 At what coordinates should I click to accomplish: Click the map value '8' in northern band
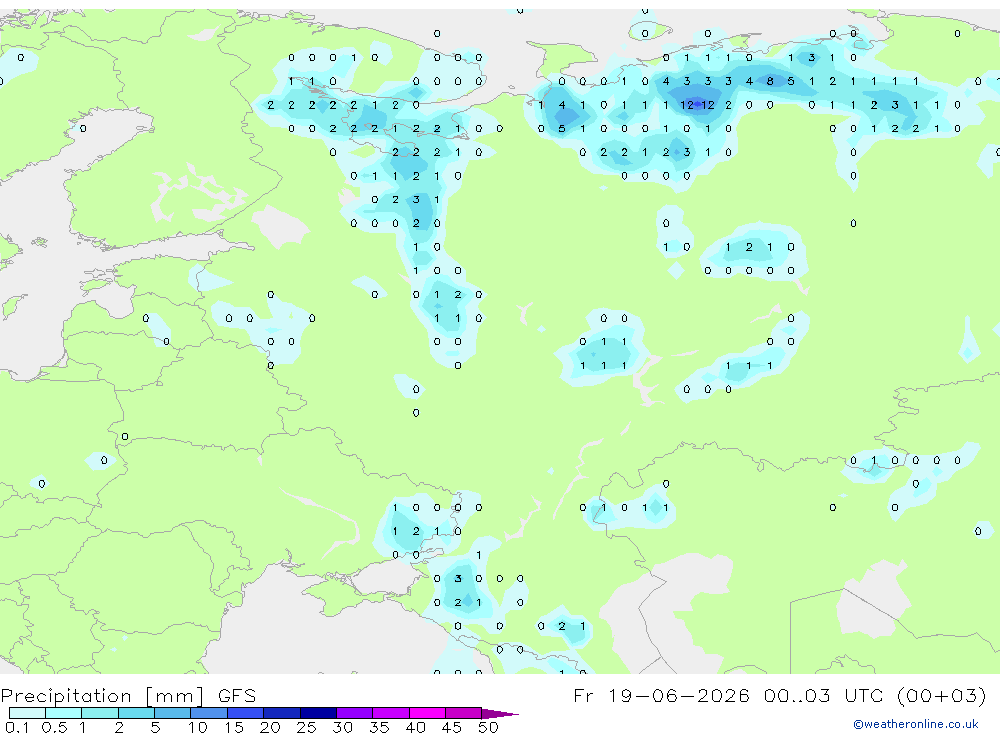[770, 81]
